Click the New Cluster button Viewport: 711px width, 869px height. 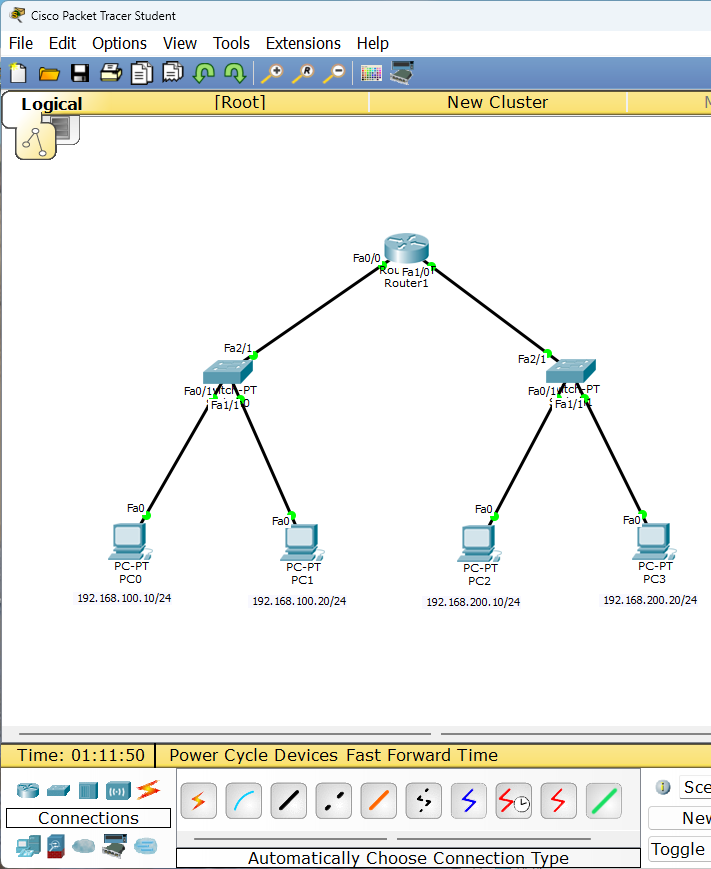(x=498, y=103)
